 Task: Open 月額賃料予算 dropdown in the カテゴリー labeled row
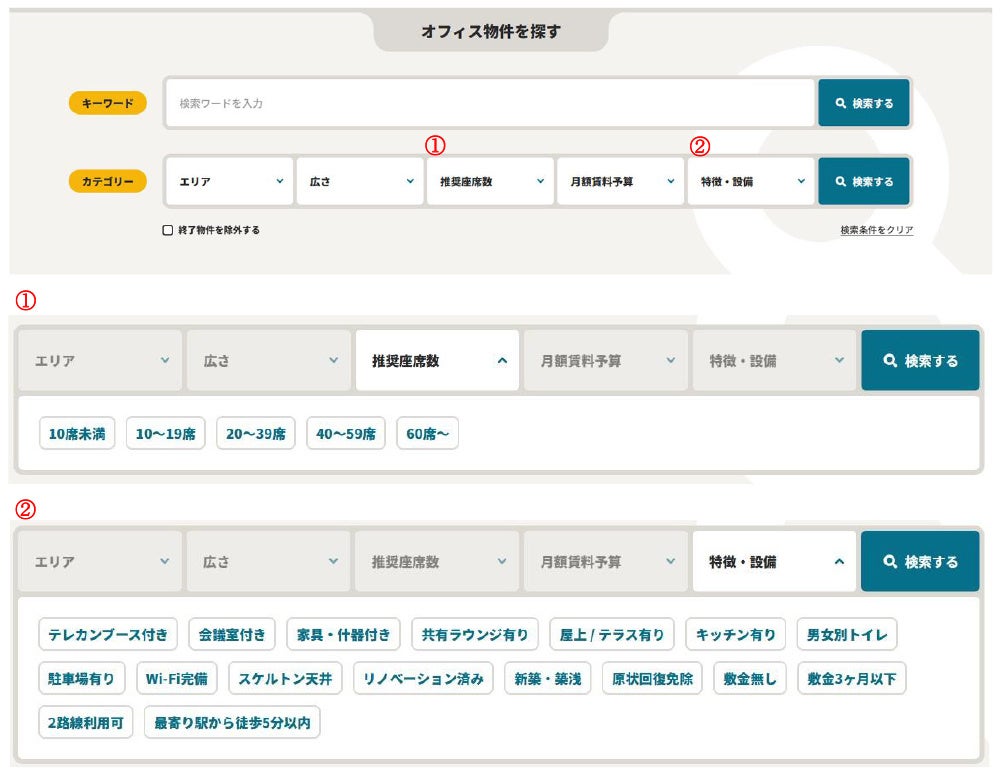[x=620, y=182]
